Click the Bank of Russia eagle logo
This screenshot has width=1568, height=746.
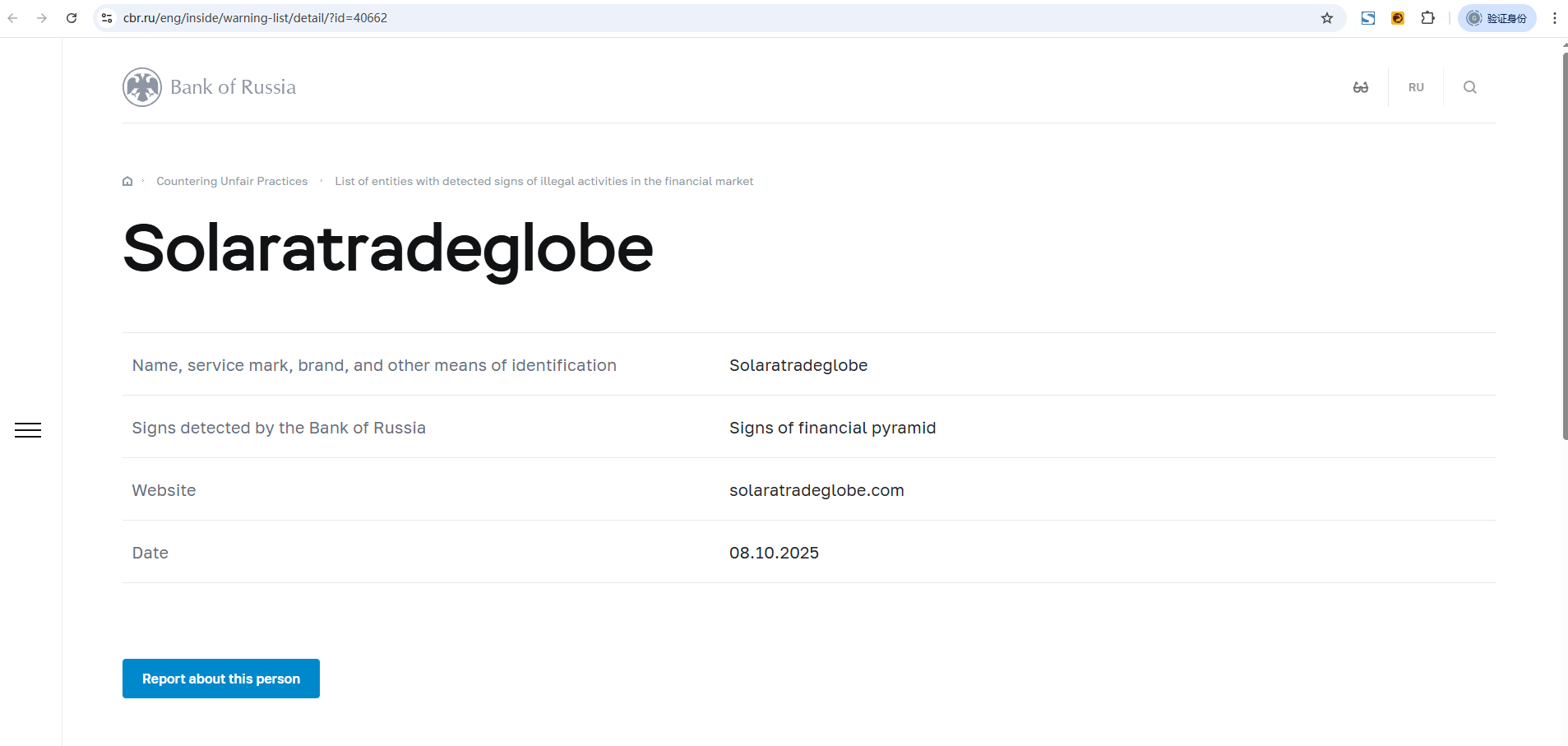[142, 87]
